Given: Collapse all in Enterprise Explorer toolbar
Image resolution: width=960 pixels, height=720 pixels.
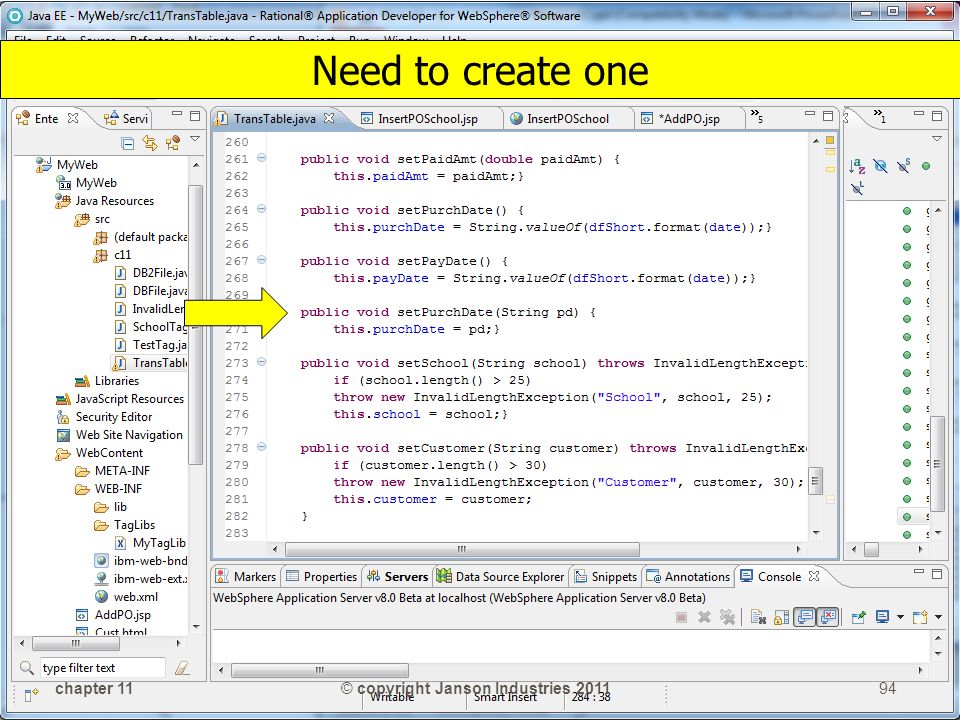Looking at the screenshot, I should pos(127,144).
